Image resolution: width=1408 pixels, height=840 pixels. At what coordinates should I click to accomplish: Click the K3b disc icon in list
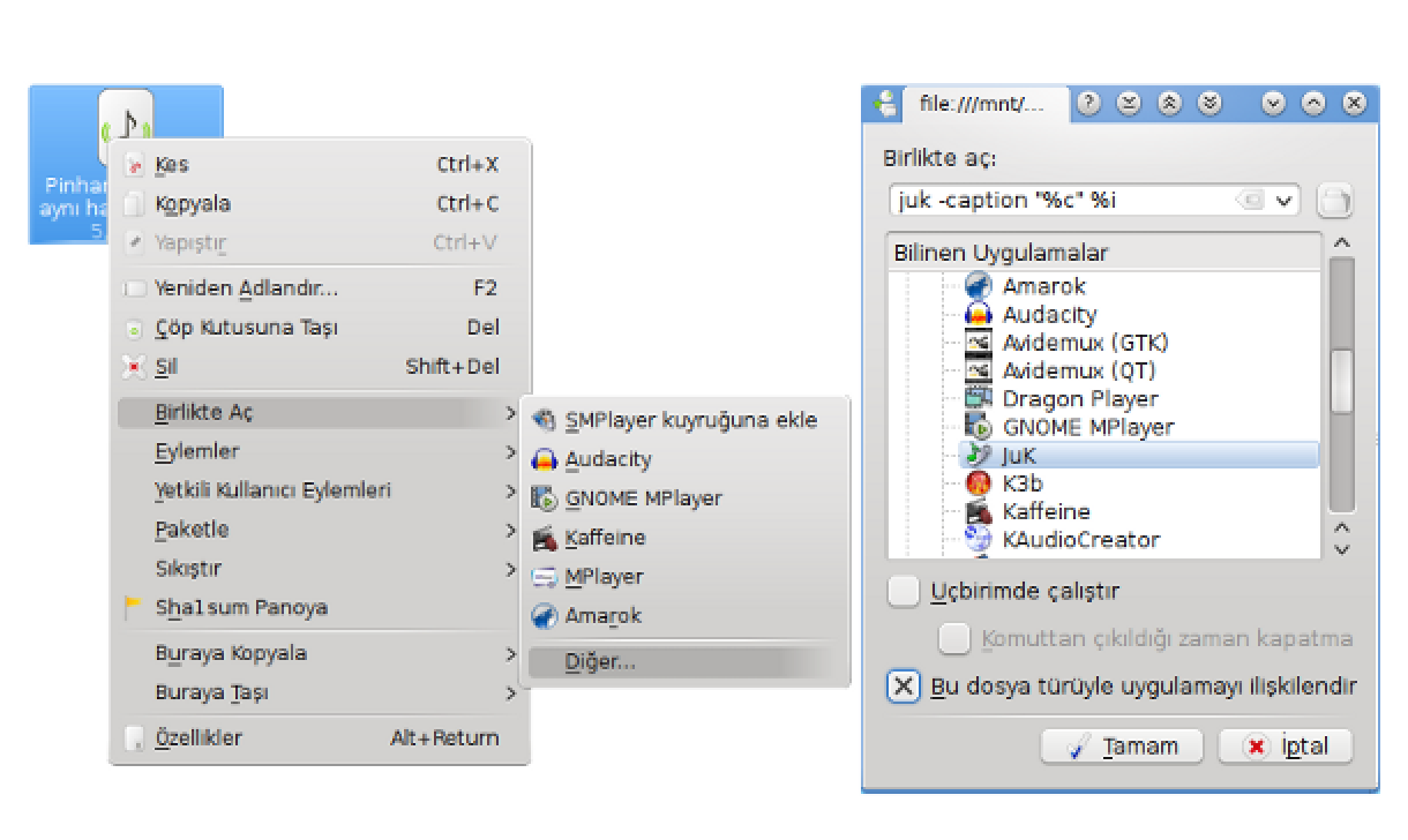978,483
